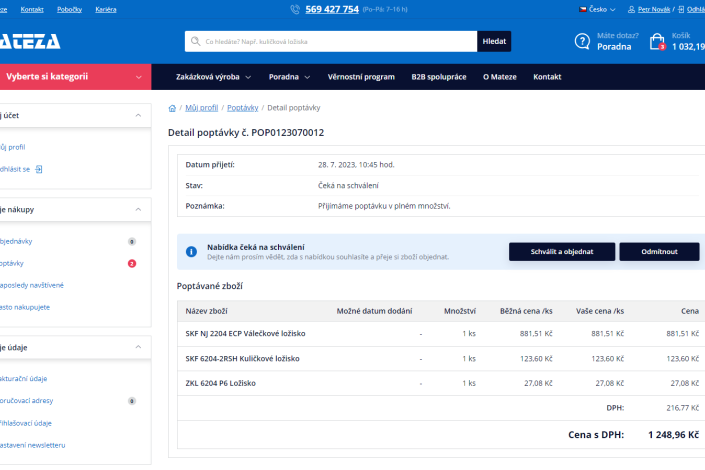Click the Czech flag icon

(x=583, y=9)
